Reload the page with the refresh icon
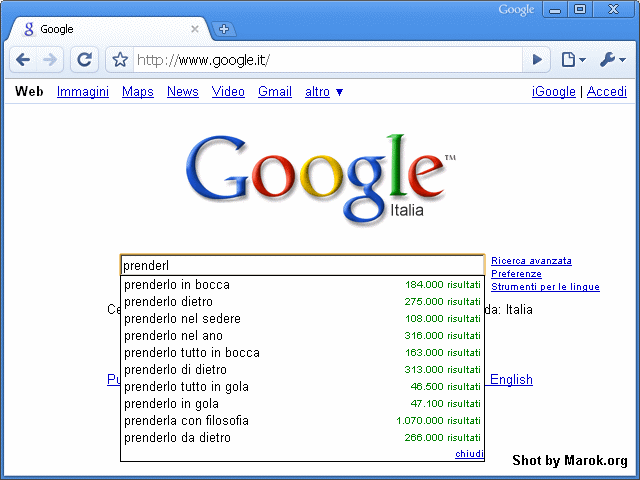 [84, 60]
